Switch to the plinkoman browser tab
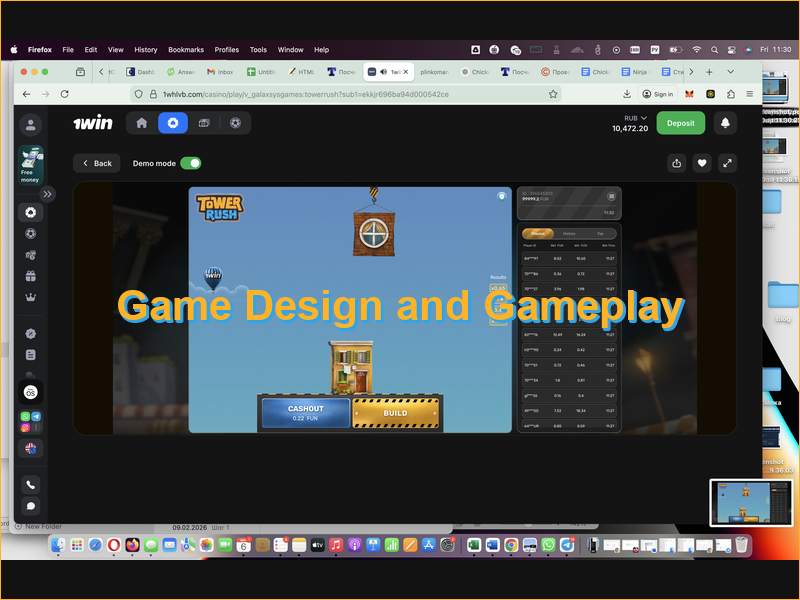 pos(432,72)
